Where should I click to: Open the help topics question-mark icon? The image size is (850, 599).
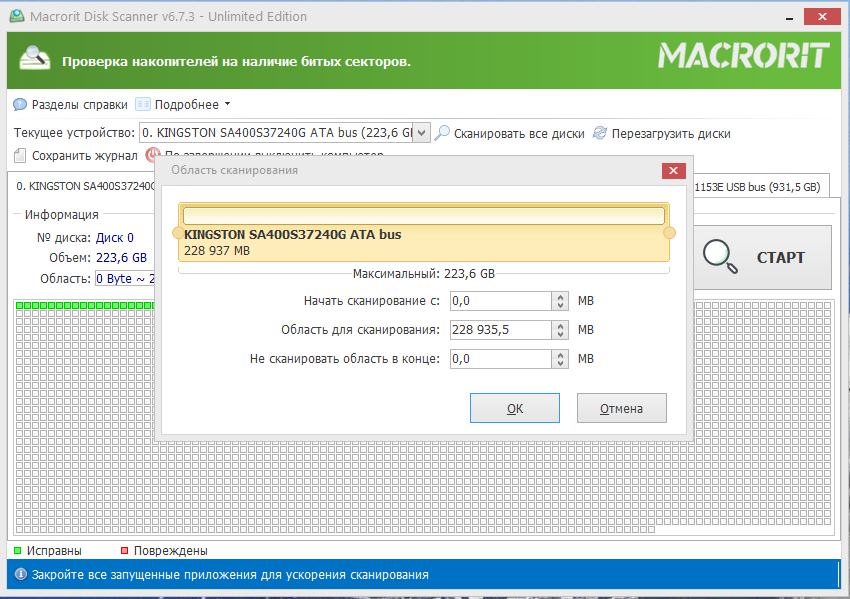click(x=20, y=104)
